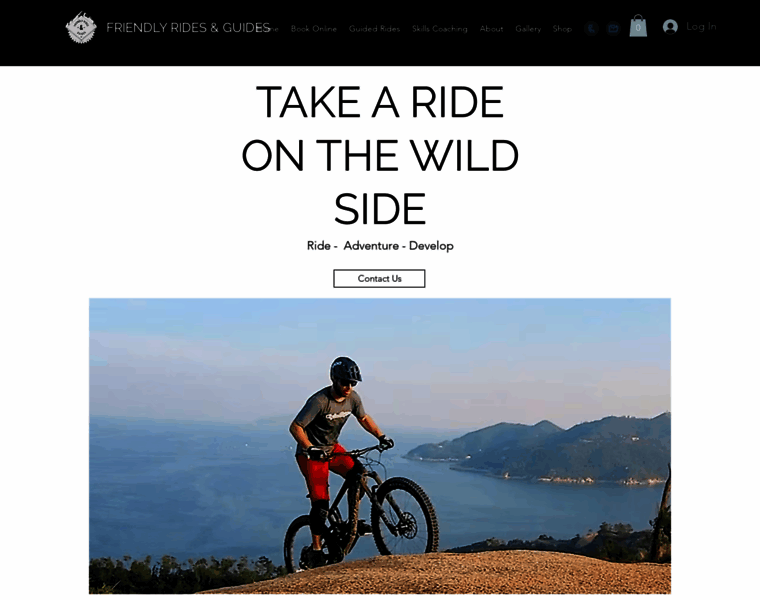Click the phone call icon

pyautogui.click(x=591, y=29)
